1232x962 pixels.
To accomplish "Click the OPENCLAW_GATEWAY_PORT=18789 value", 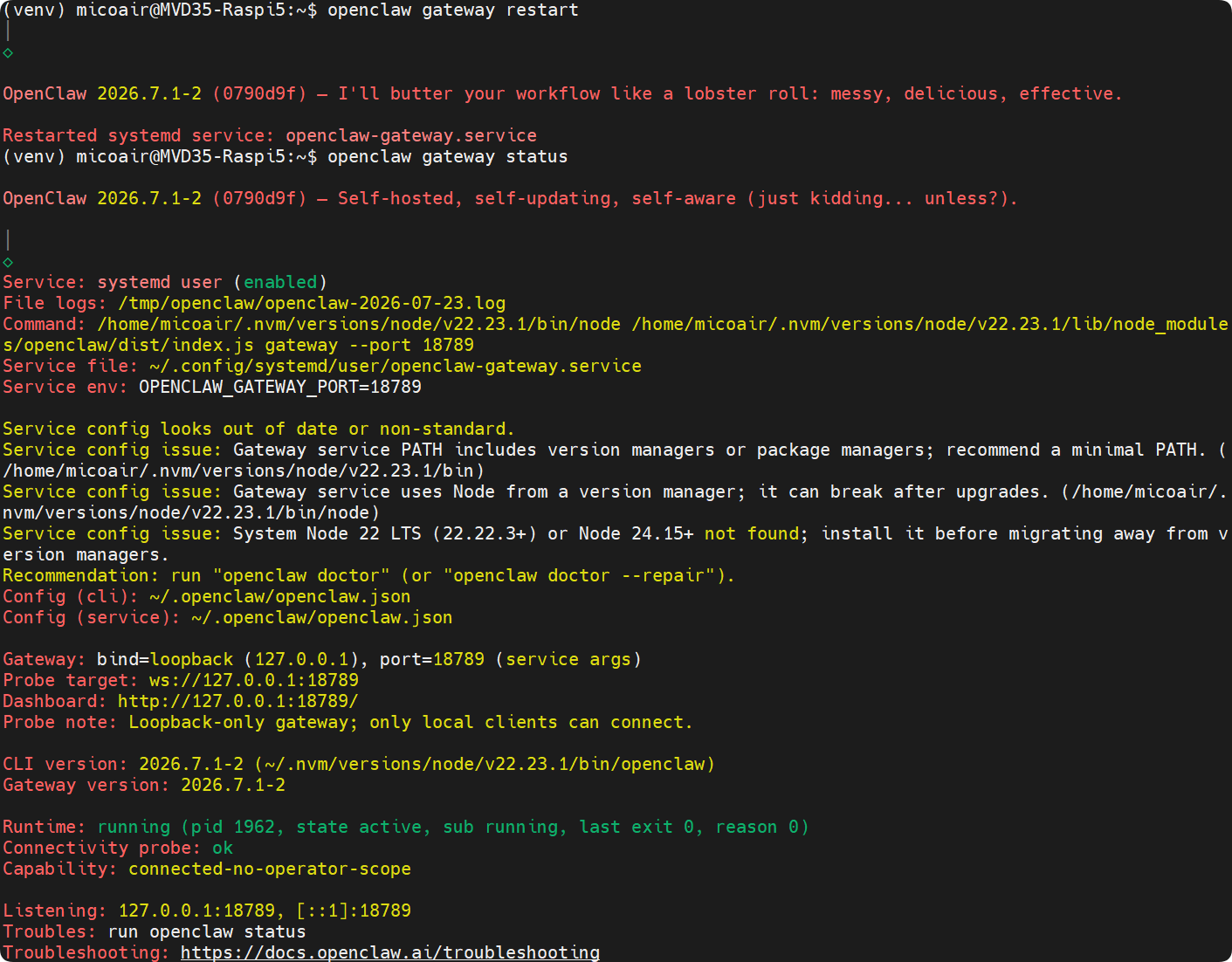I will pyautogui.click(x=280, y=387).
